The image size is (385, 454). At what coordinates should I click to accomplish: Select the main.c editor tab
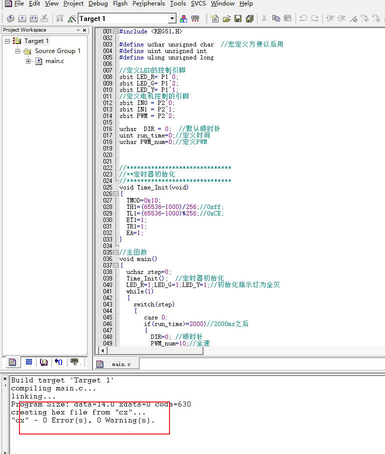(x=117, y=364)
